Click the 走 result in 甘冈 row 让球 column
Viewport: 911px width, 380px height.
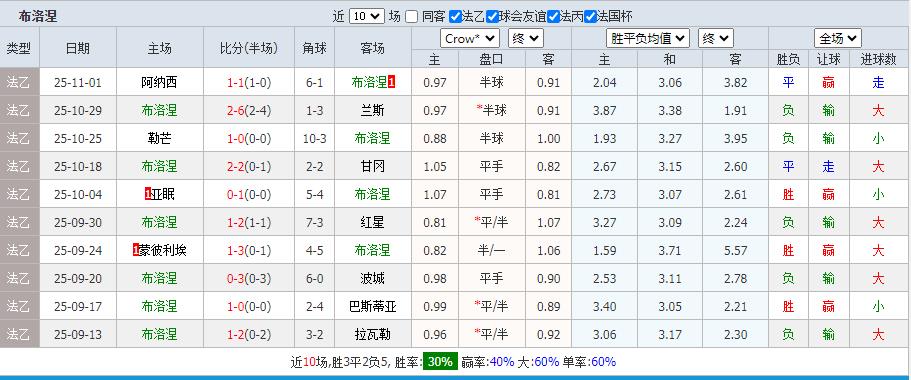coord(828,166)
